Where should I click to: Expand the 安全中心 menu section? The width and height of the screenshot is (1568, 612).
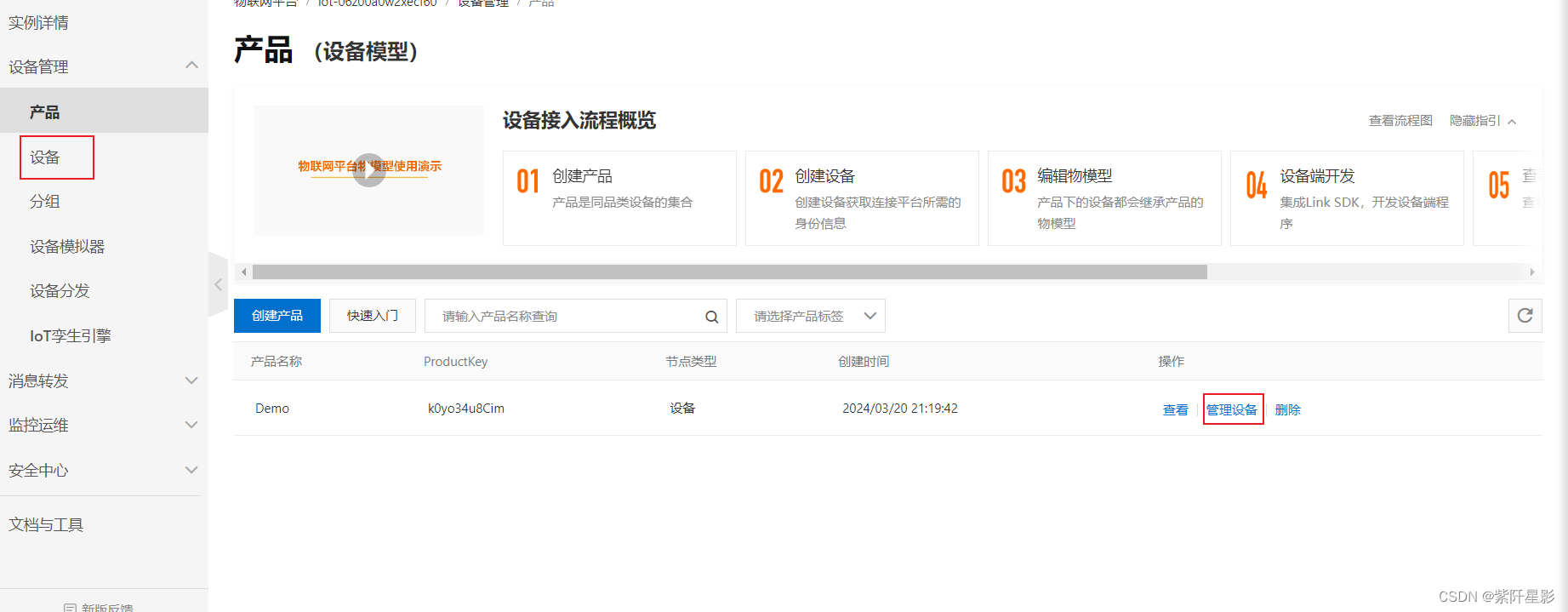tap(192, 470)
